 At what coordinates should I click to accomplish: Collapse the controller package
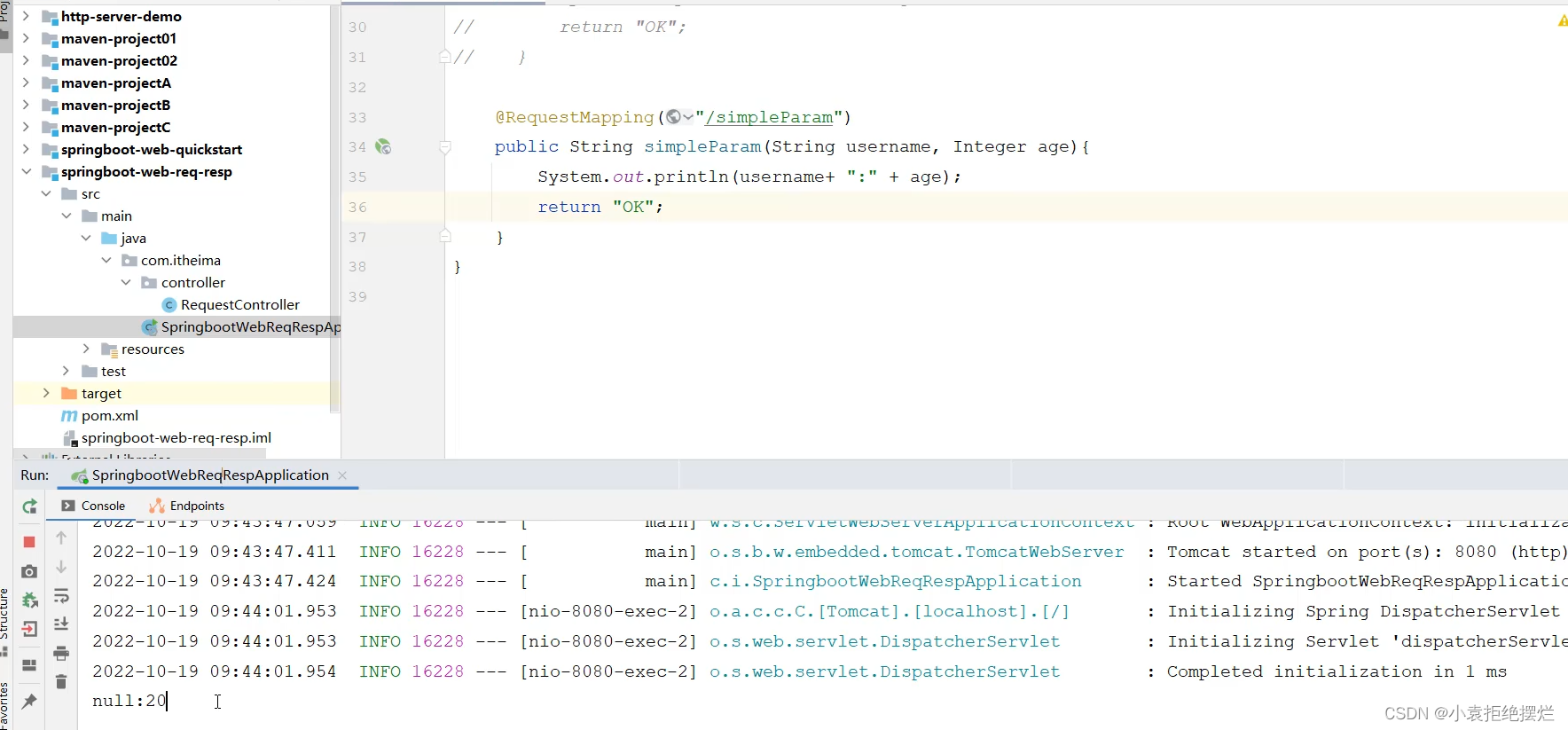click(x=126, y=282)
